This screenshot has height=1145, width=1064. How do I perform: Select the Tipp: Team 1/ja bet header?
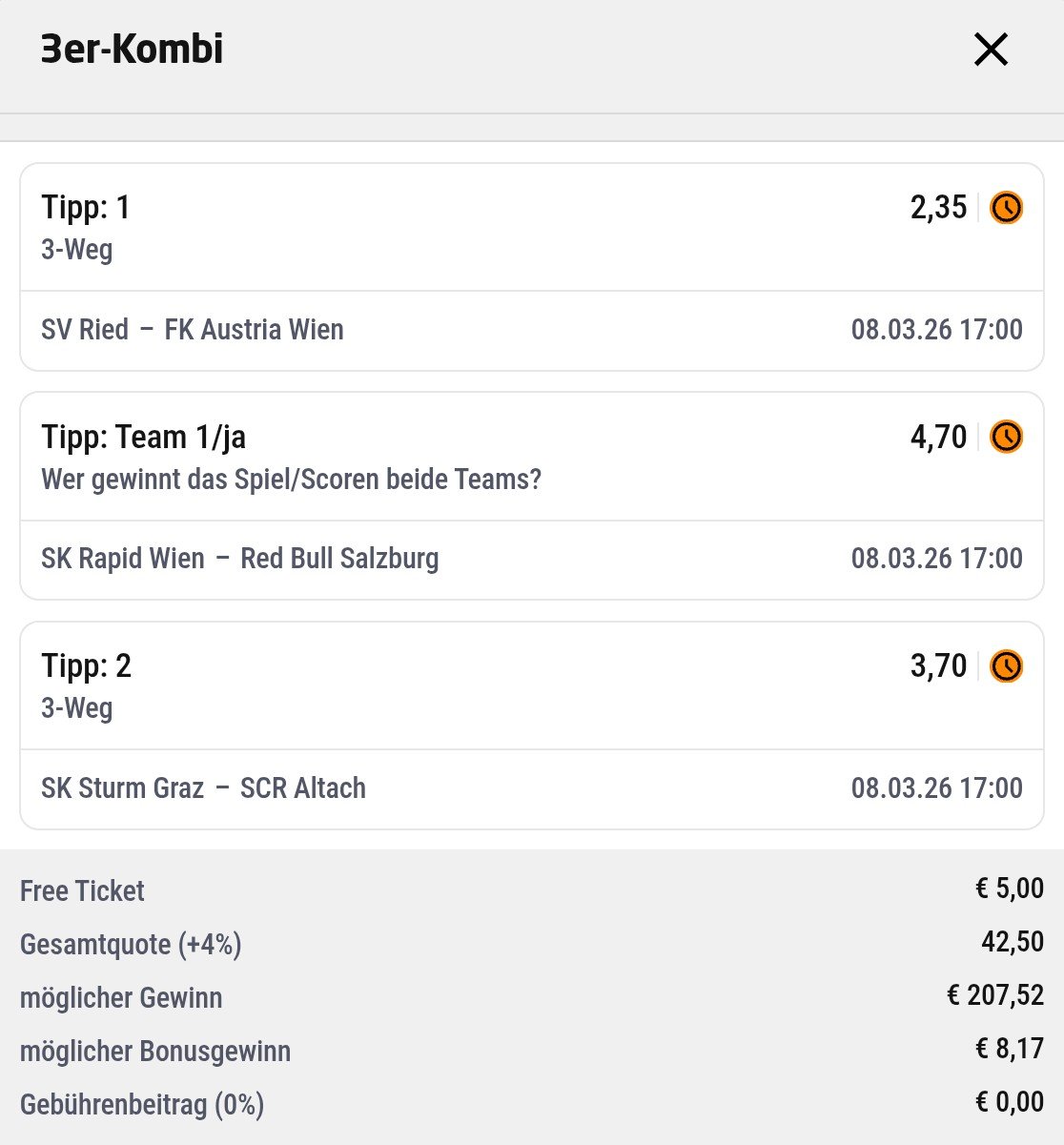point(144,438)
